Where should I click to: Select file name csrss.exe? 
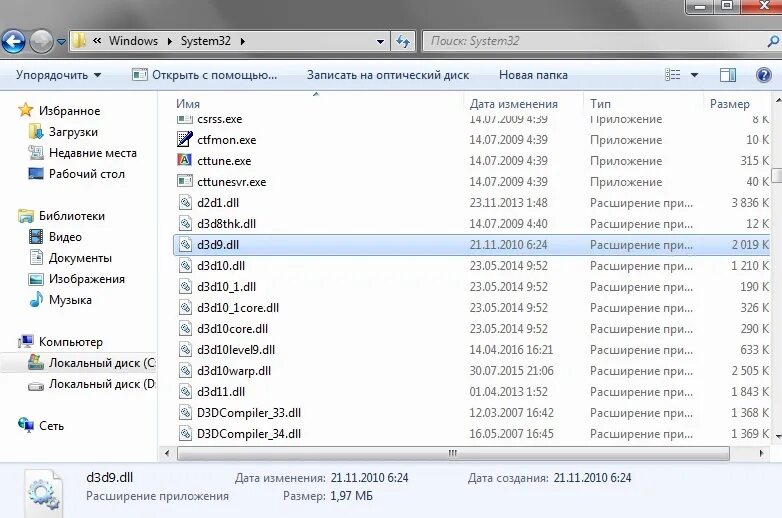(219, 120)
